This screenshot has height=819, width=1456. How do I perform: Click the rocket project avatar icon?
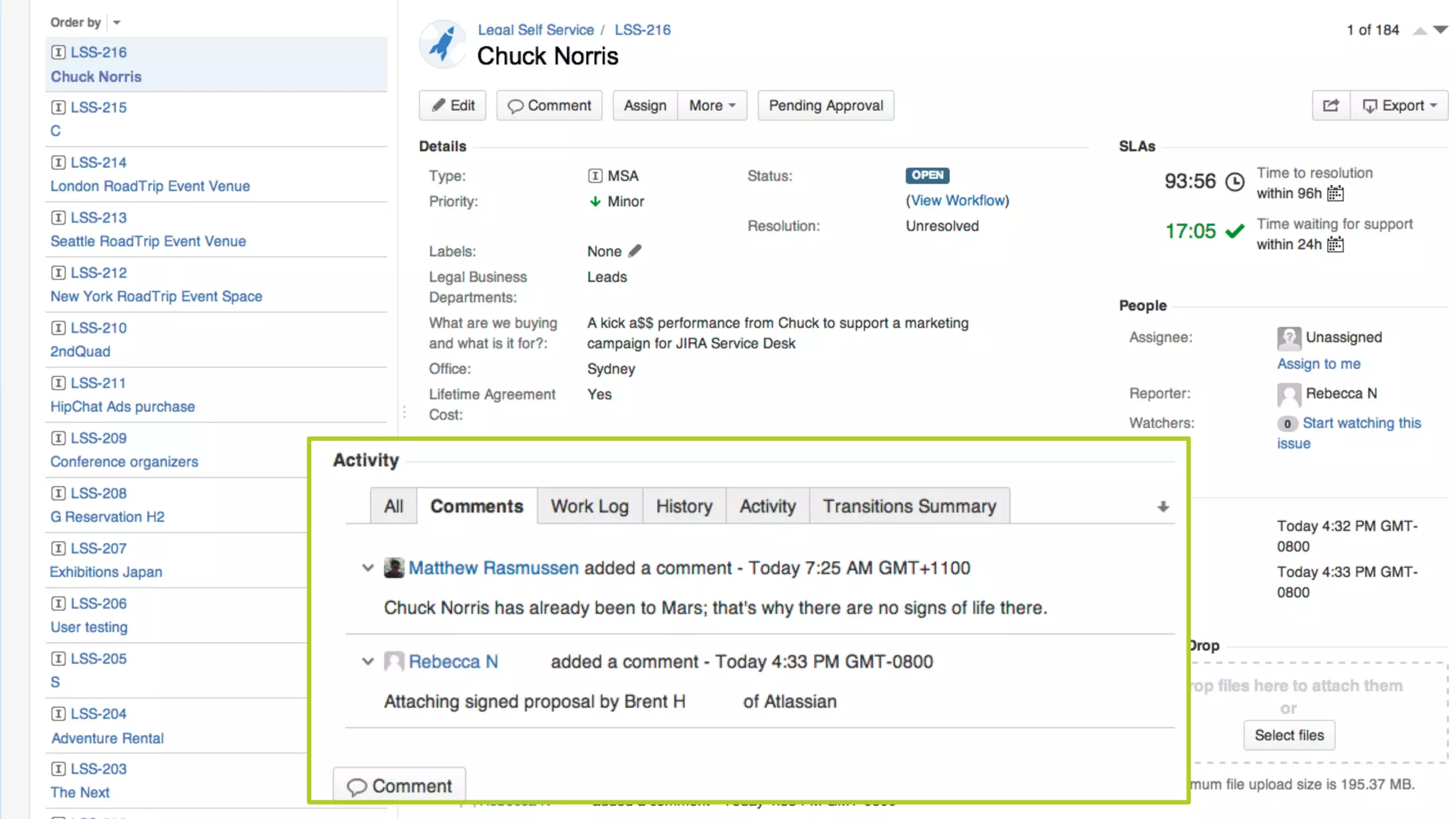(x=442, y=44)
